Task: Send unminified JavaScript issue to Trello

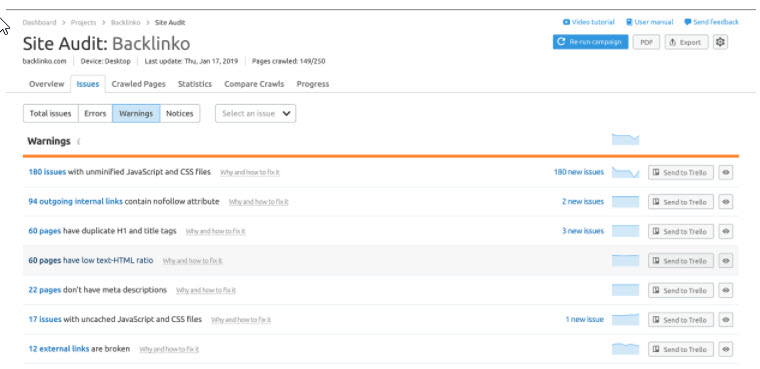Action: pos(681,173)
